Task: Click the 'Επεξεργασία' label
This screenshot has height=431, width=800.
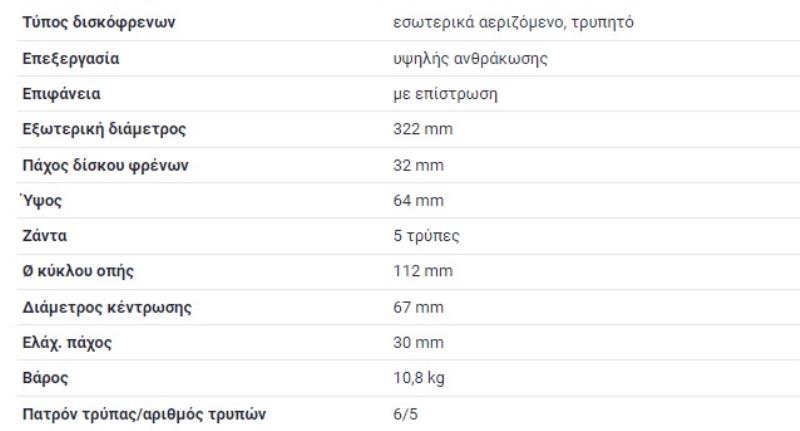Action: click(x=71, y=58)
